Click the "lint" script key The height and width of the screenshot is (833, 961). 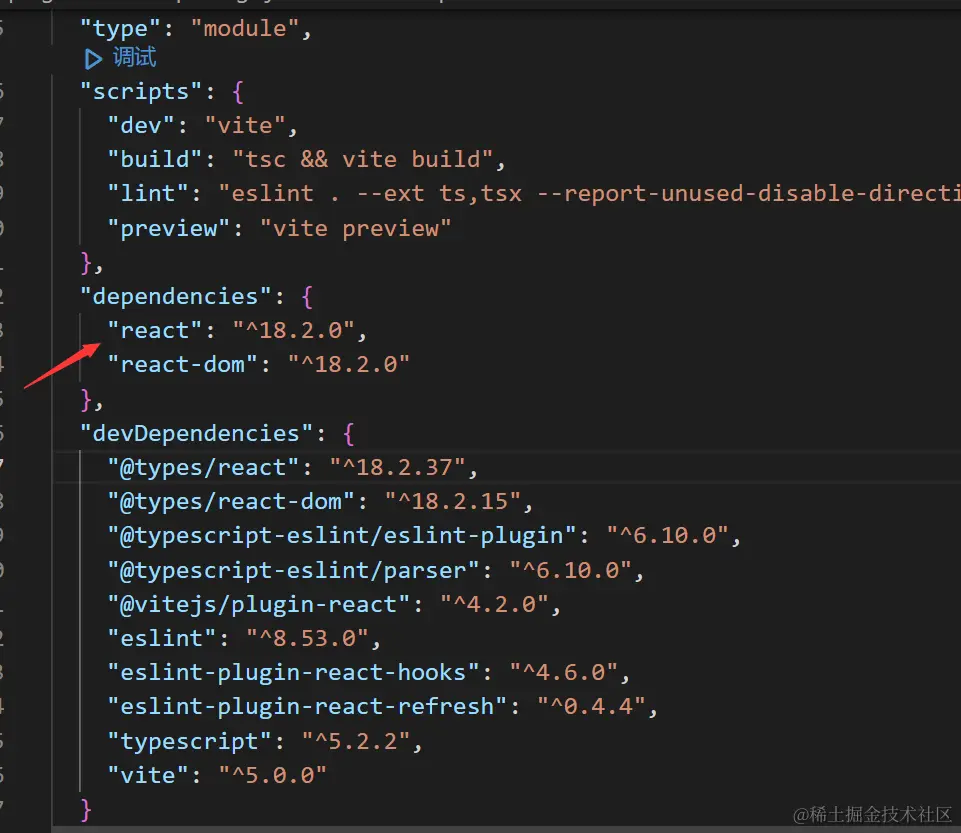tap(148, 194)
